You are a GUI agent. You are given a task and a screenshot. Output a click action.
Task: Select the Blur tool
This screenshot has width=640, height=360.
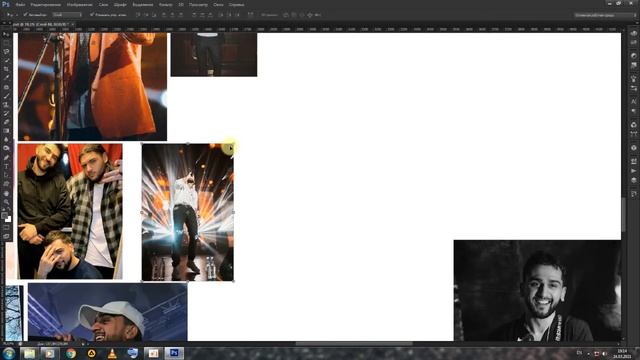point(6,139)
